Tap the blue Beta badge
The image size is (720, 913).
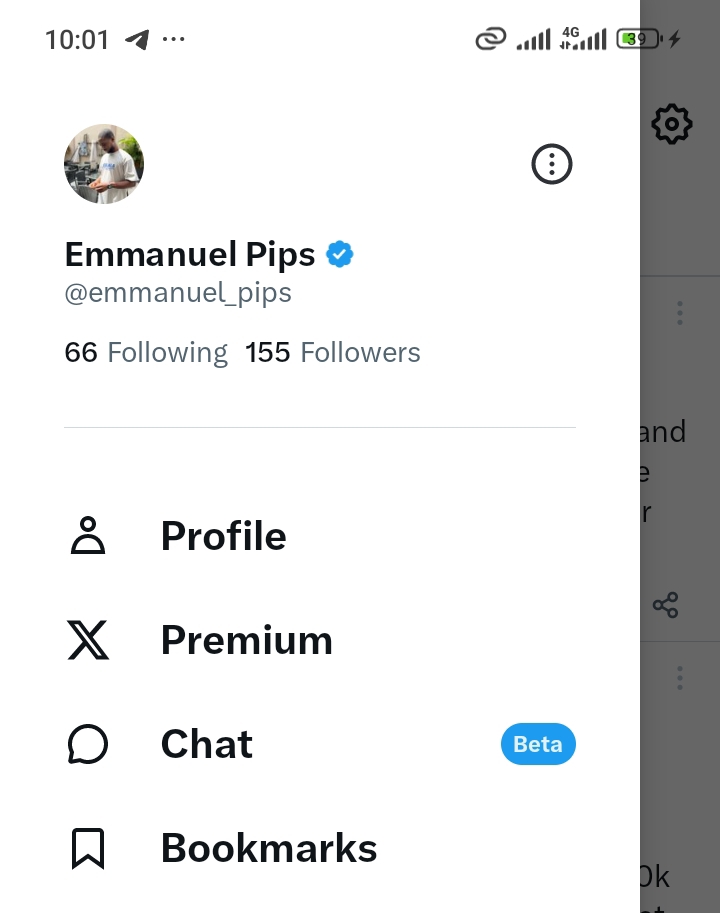click(x=538, y=744)
